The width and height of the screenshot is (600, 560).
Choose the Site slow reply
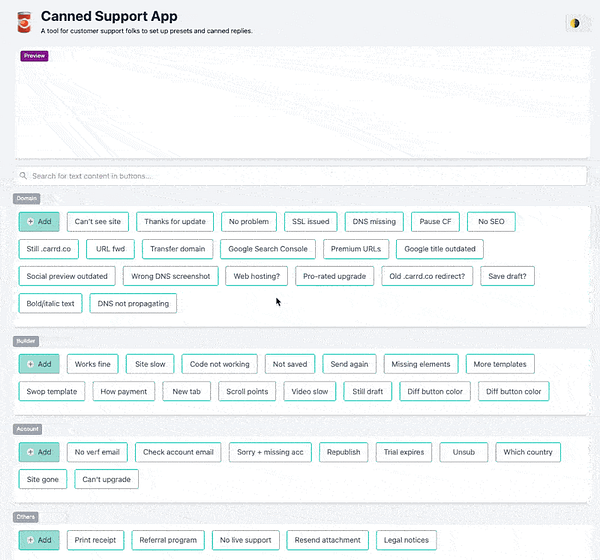(x=150, y=364)
